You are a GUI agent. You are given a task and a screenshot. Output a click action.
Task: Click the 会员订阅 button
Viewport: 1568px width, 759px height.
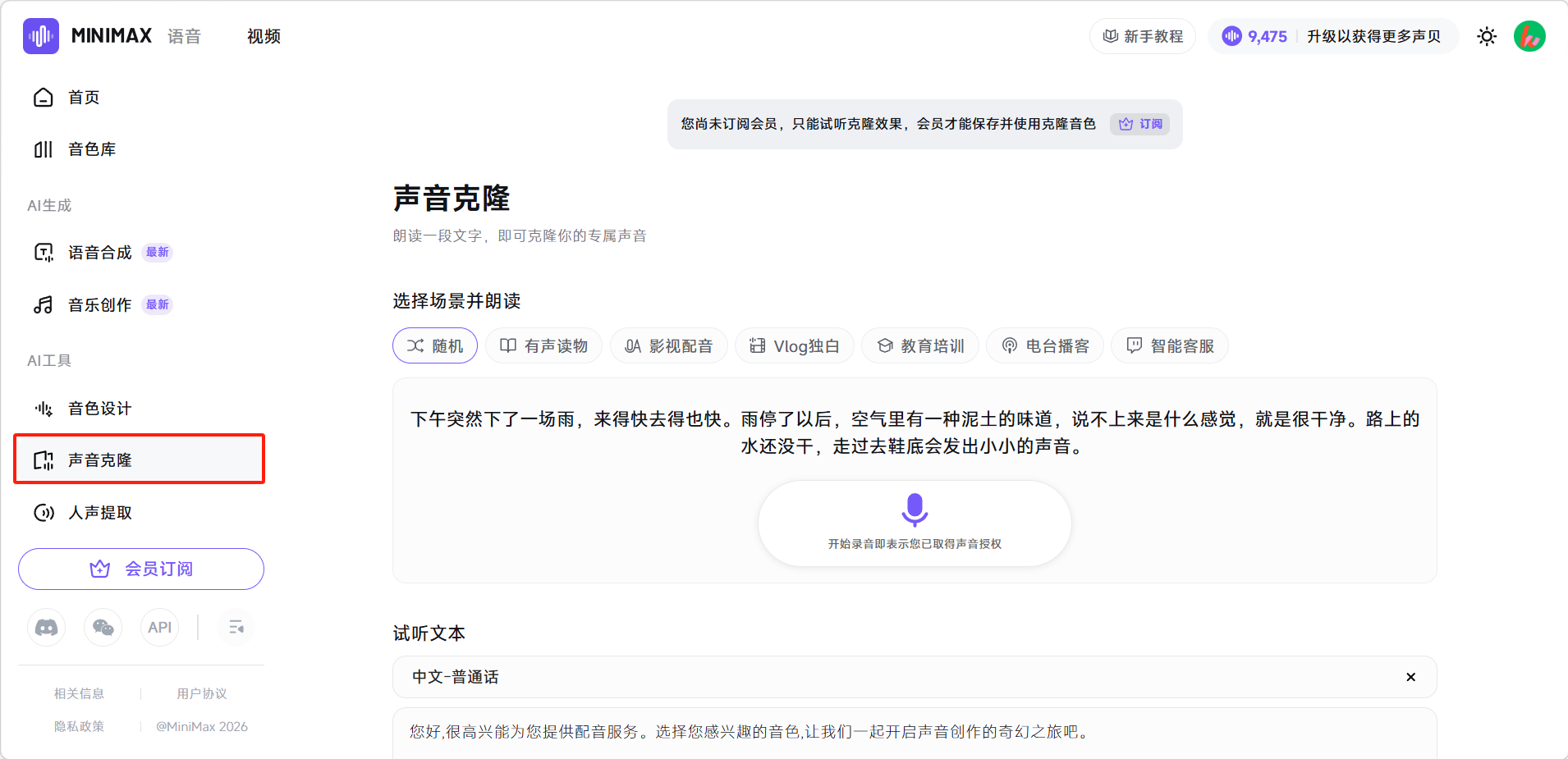click(141, 569)
